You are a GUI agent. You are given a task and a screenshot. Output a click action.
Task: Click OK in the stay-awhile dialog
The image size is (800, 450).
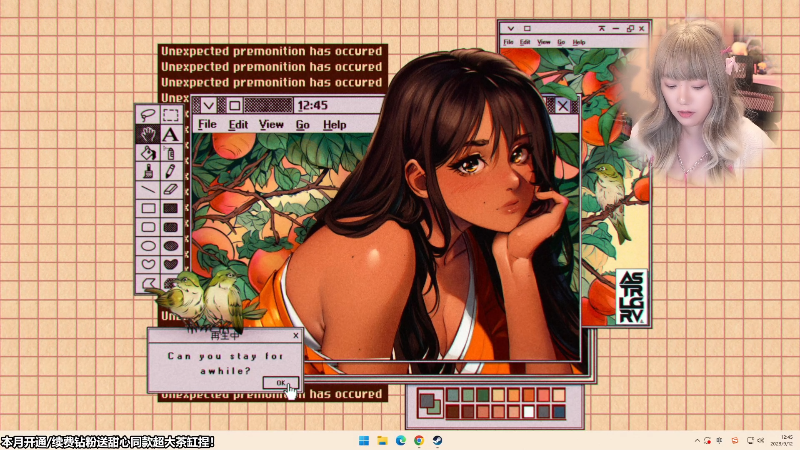[281, 383]
